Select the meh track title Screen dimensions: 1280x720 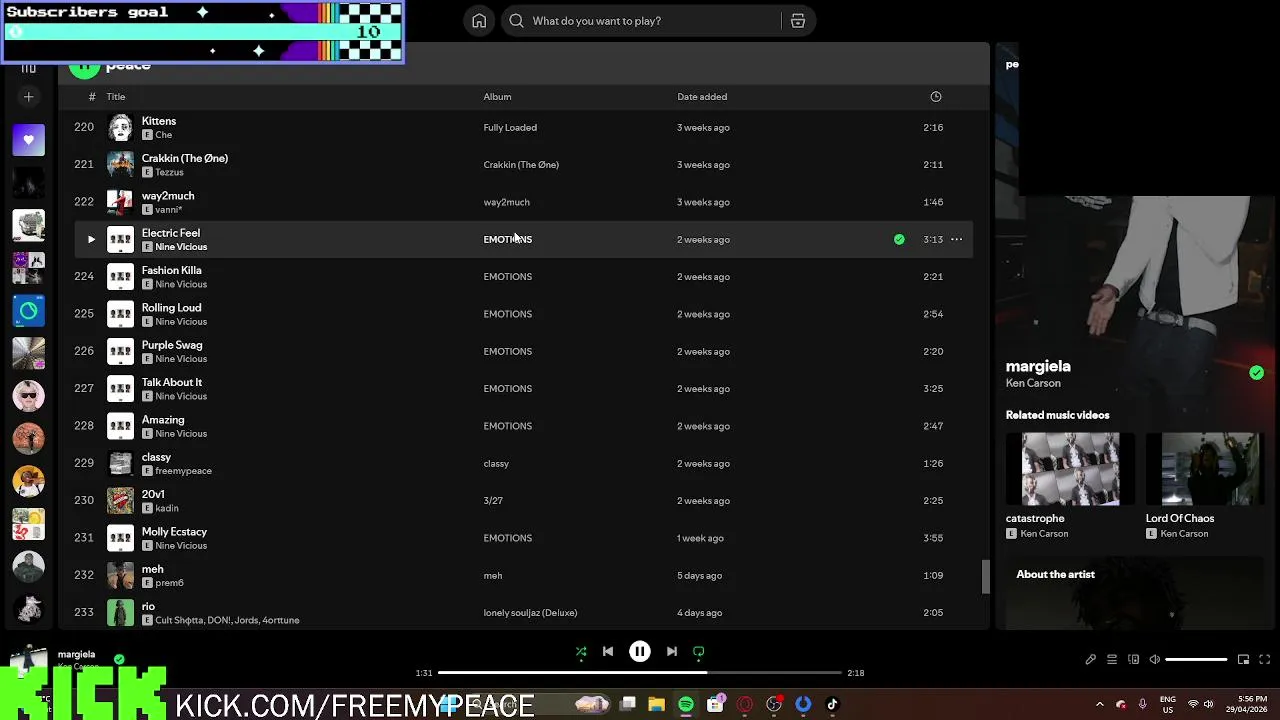point(152,569)
